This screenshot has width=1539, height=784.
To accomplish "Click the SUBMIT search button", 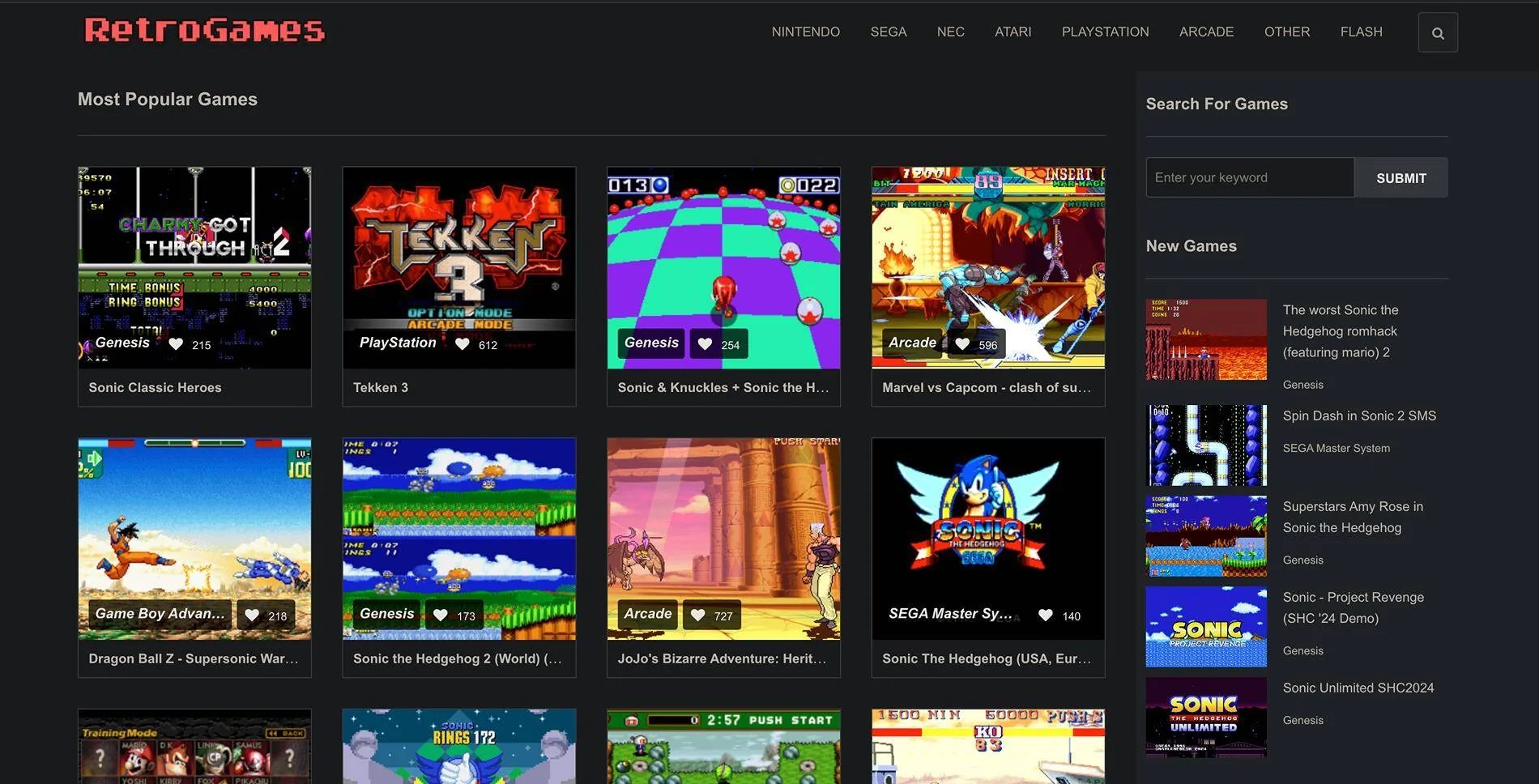I will pos(1401,177).
